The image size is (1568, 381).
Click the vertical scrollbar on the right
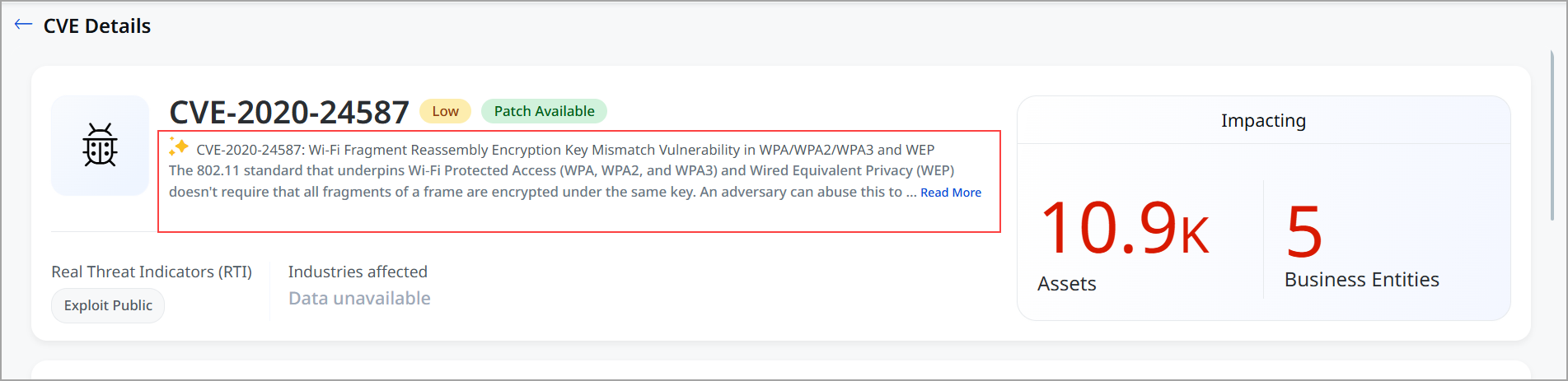(x=1552, y=136)
